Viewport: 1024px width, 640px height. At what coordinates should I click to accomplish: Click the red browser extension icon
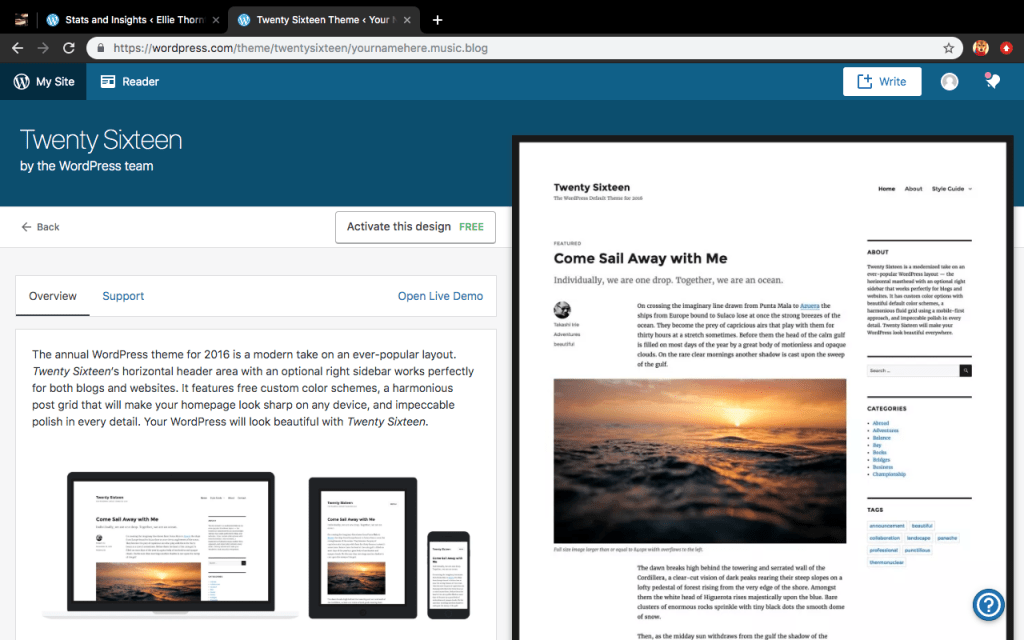click(1007, 48)
